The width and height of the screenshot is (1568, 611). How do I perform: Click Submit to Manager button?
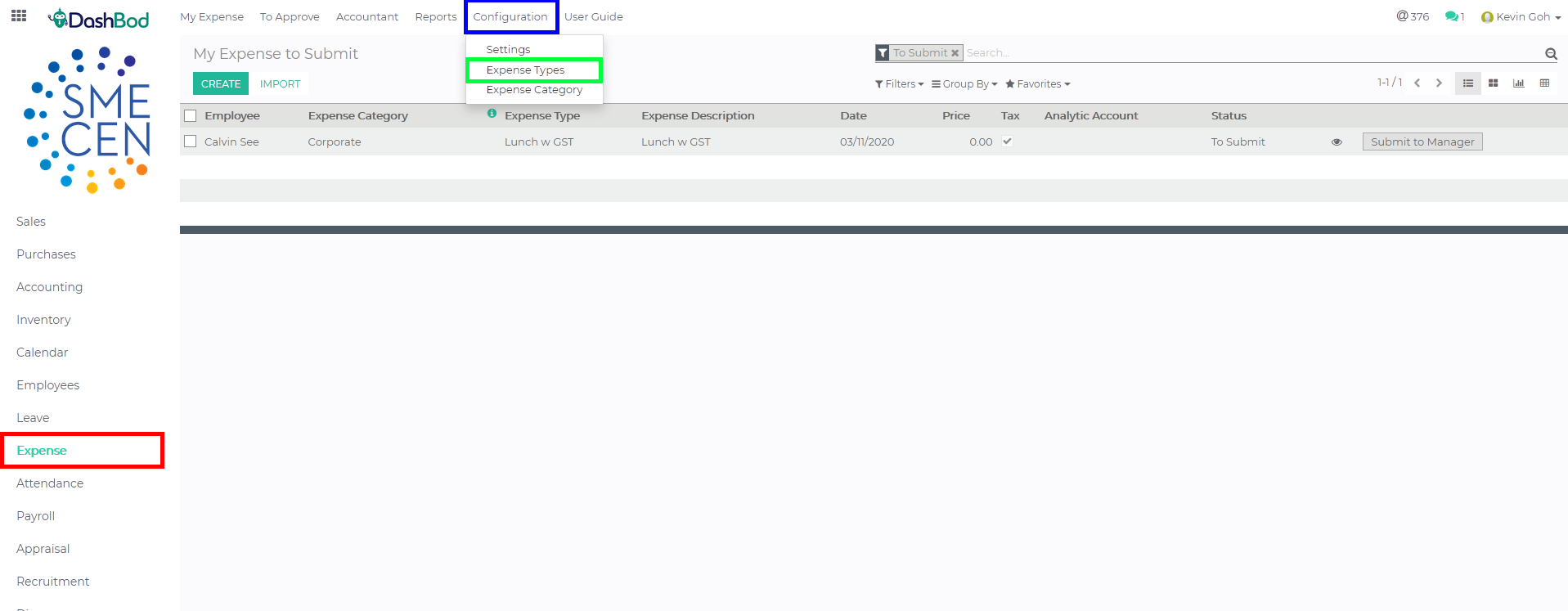(x=1422, y=142)
